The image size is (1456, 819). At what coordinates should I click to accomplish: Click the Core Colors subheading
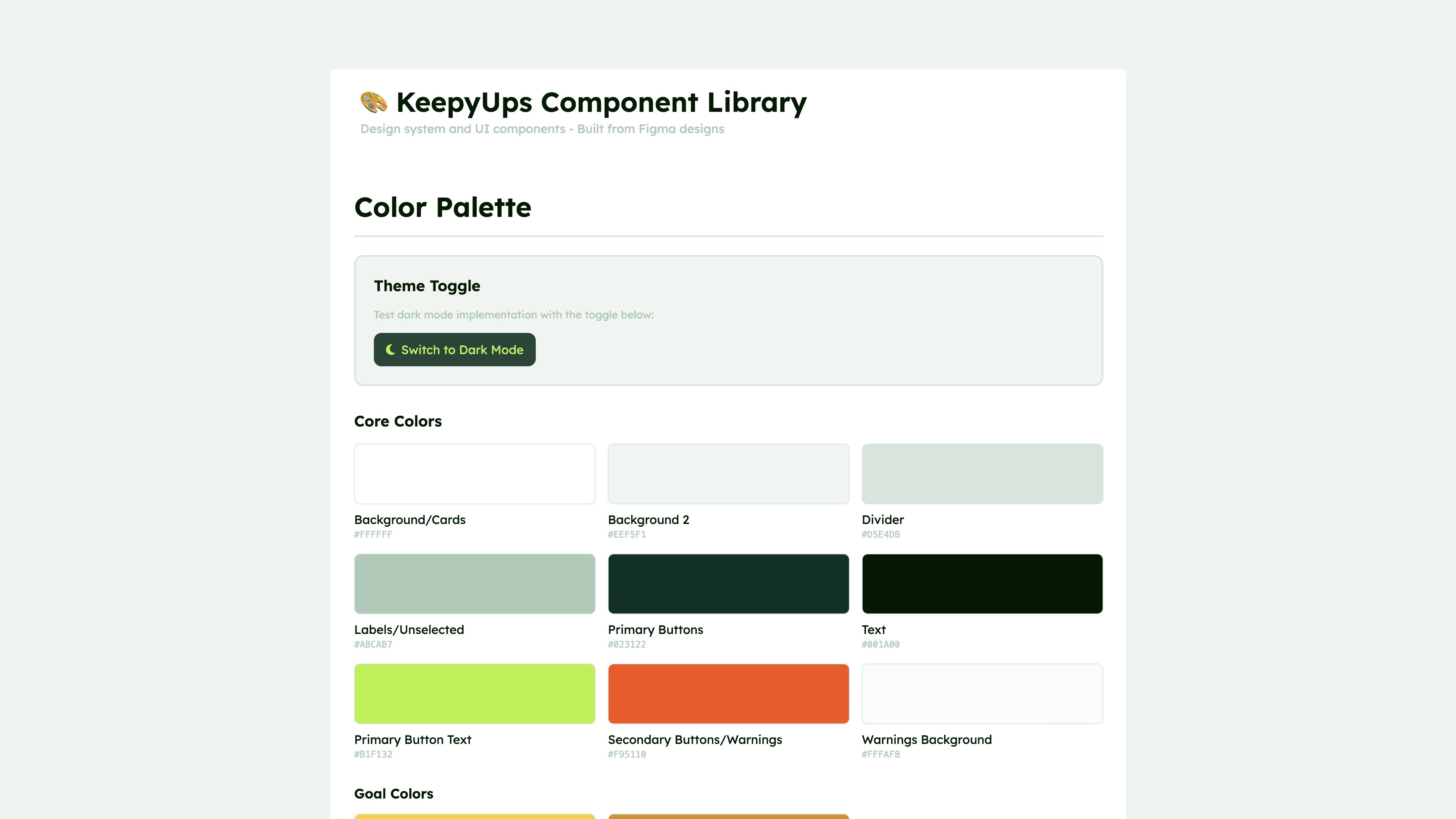[398, 421]
